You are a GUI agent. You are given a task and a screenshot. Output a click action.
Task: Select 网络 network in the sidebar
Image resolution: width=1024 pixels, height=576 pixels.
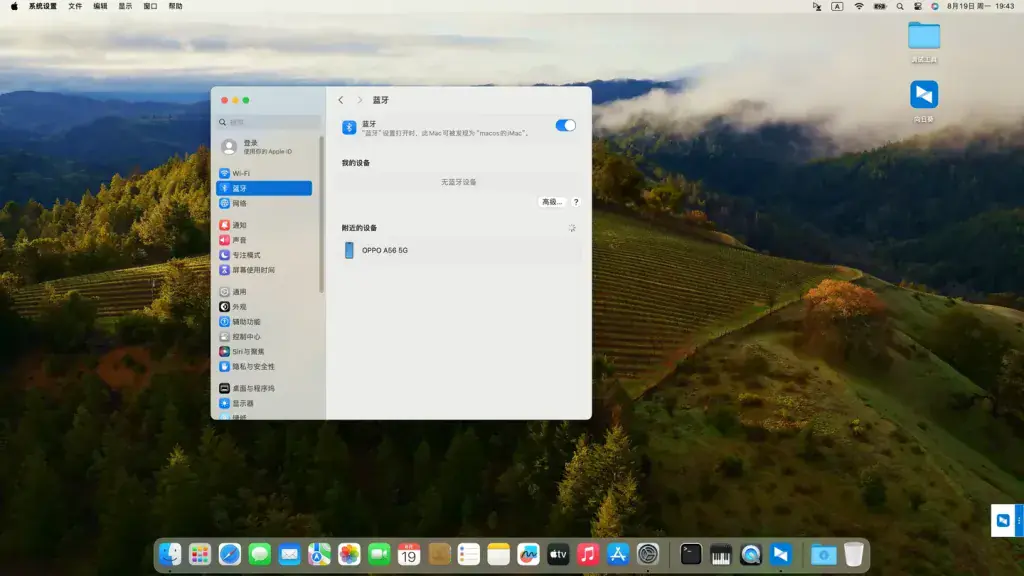tap(264, 203)
